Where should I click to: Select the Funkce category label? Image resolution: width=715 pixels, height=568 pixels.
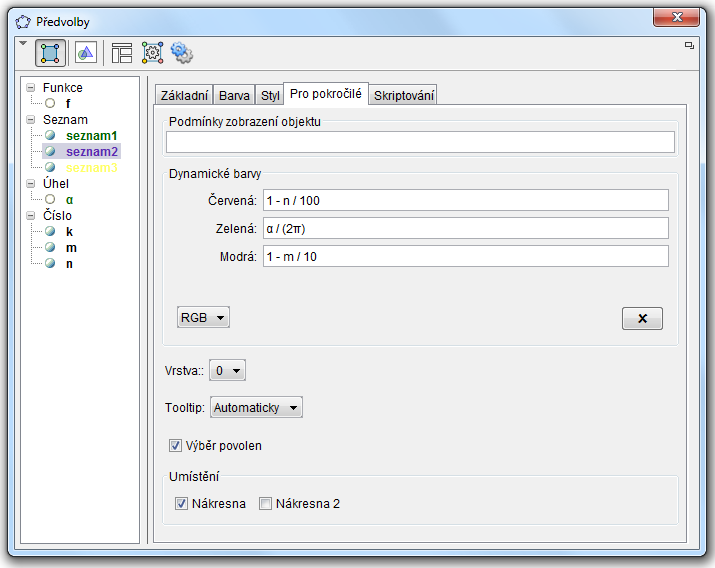(x=62, y=88)
